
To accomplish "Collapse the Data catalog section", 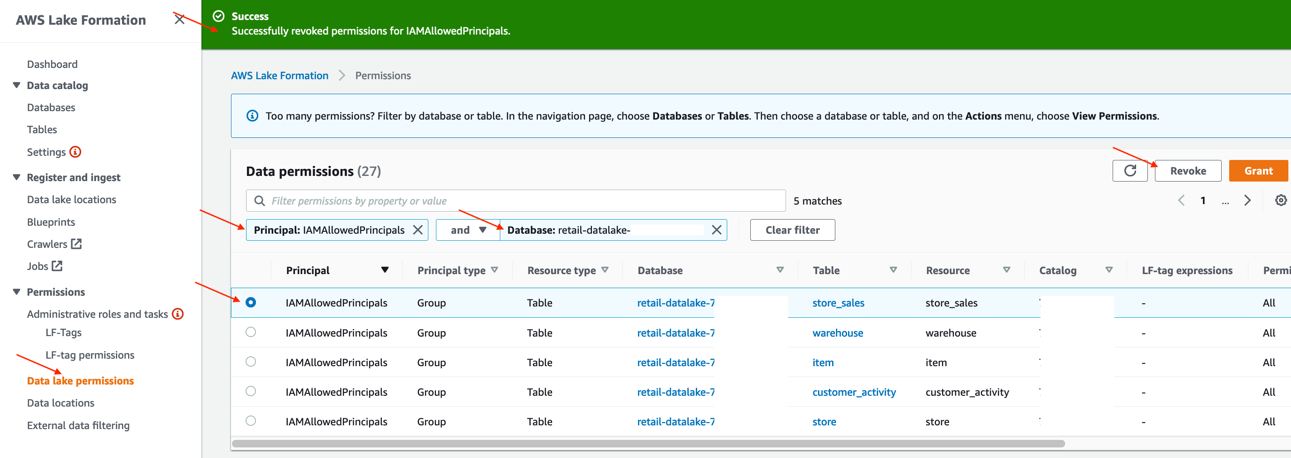I will point(17,86).
